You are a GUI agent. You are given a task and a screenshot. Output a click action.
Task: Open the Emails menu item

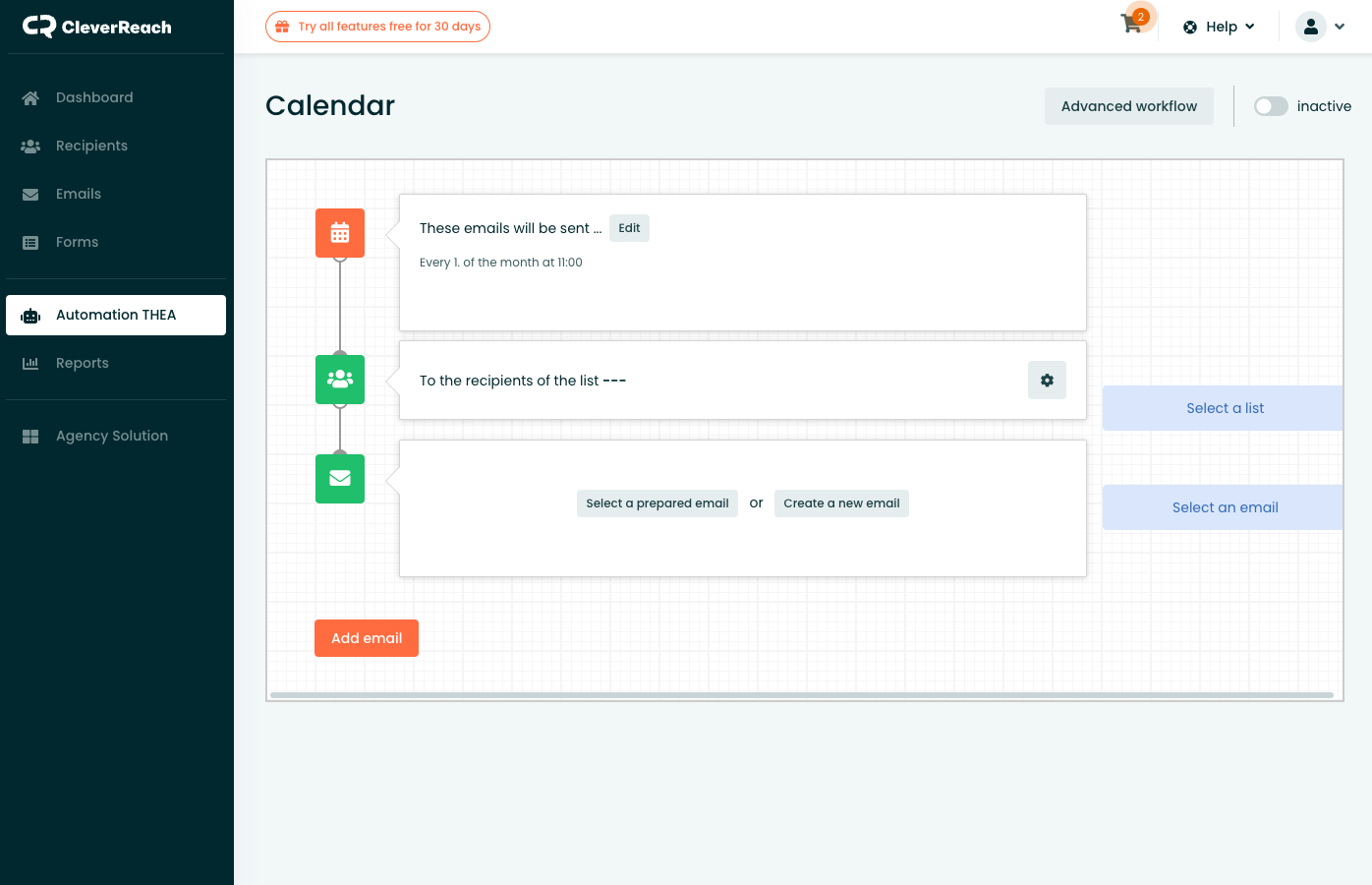[116, 194]
